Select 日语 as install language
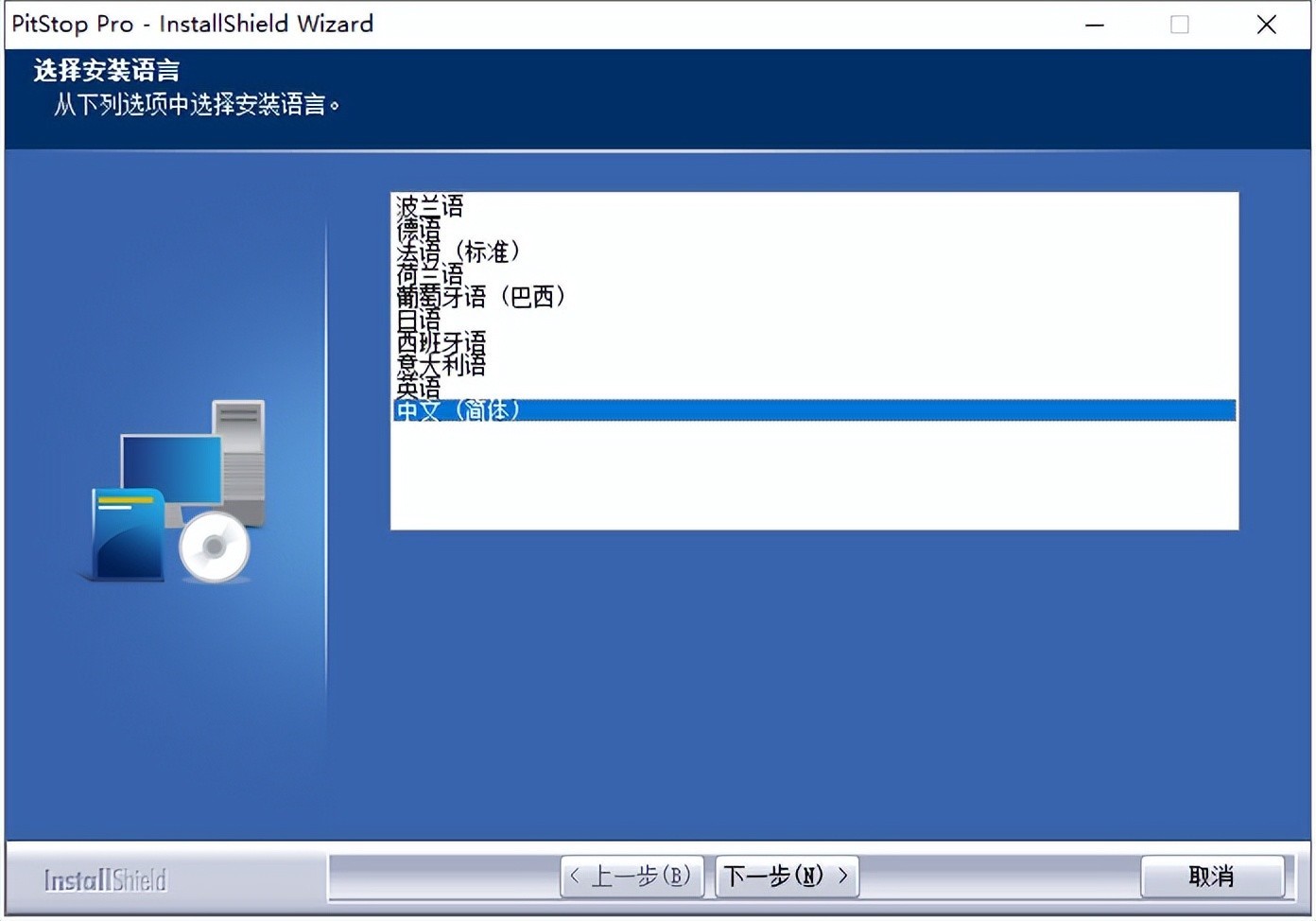This screenshot has width=1316, height=921. pyautogui.click(x=814, y=319)
